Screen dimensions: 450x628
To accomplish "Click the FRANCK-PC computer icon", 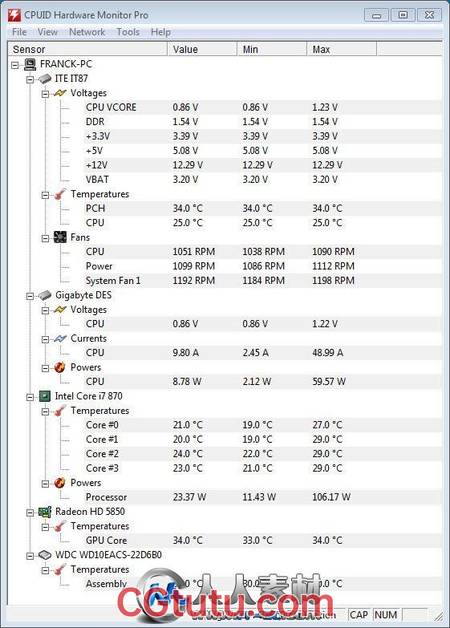I will tap(30, 64).
